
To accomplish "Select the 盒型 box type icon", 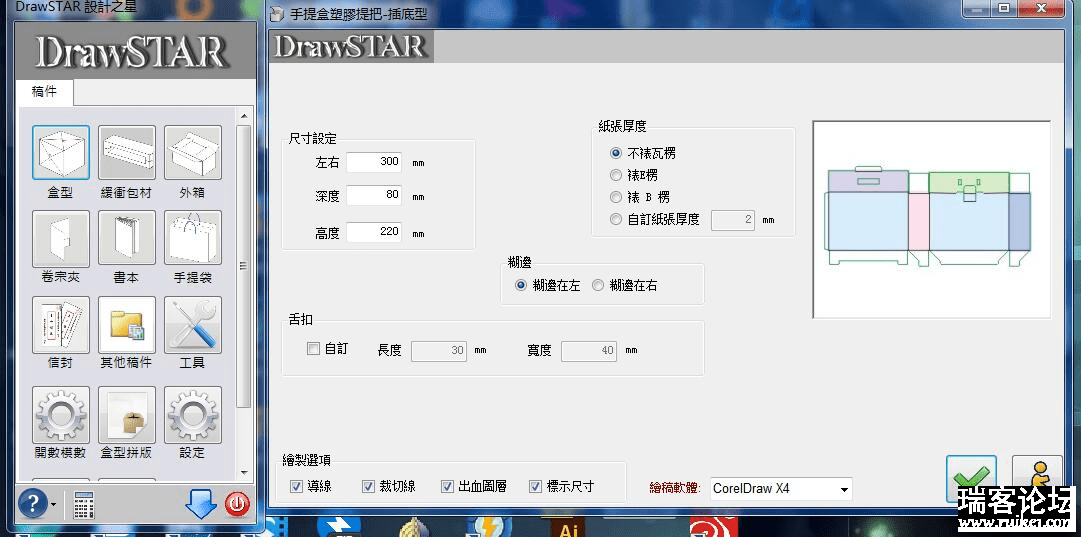I will tap(61, 152).
